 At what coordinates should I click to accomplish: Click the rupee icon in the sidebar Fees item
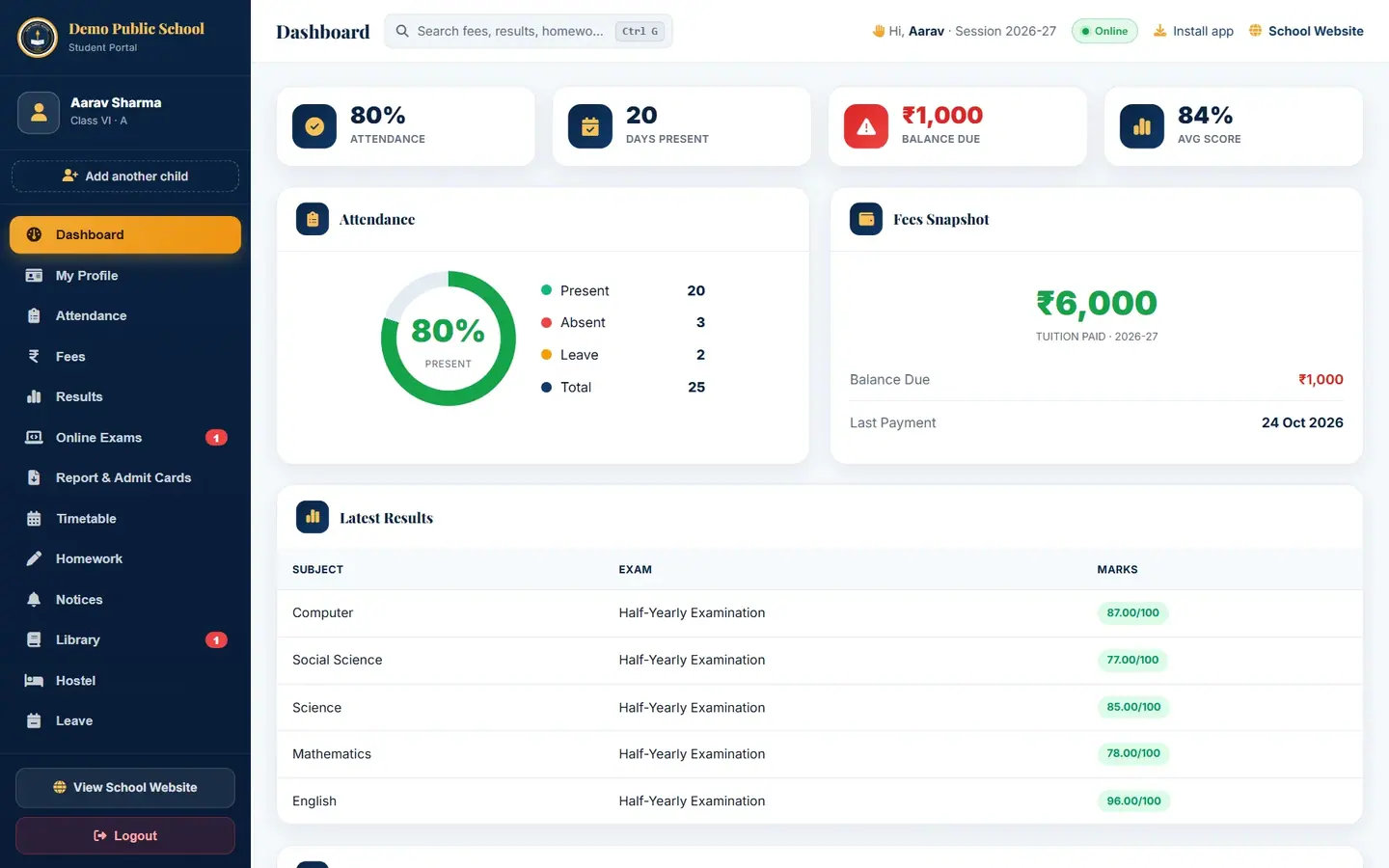click(x=34, y=357)
